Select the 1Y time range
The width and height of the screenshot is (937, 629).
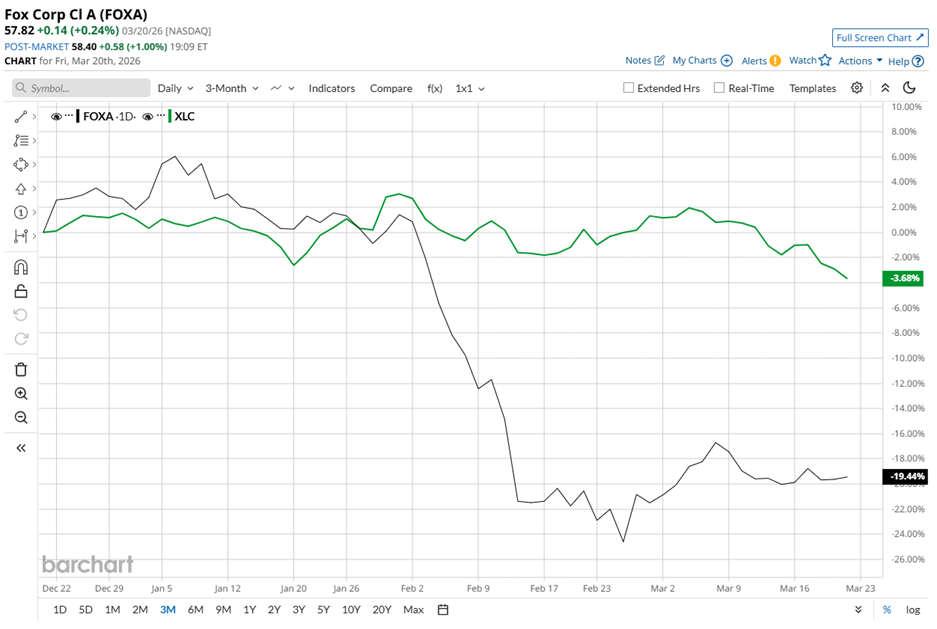click(x=250, y=610)
